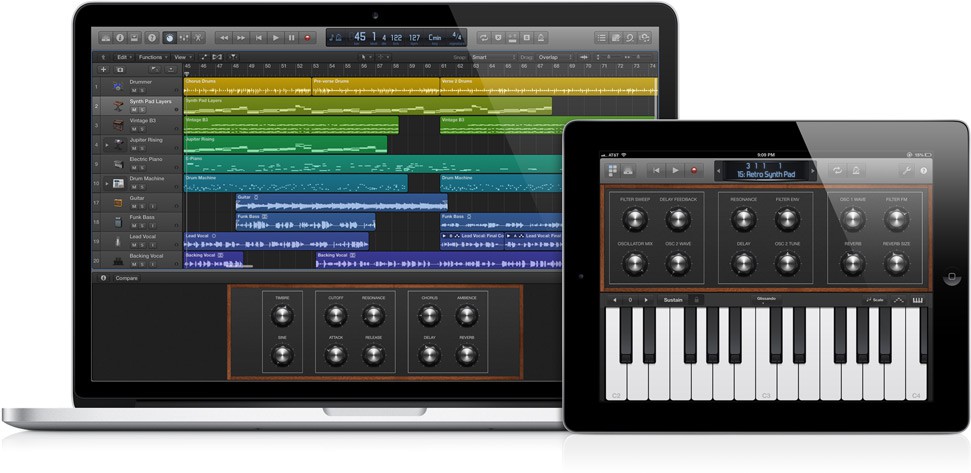This screenshot has height=473, width=971.
Task: Select the Pre-verse Drums region
Action: [376, 86]
